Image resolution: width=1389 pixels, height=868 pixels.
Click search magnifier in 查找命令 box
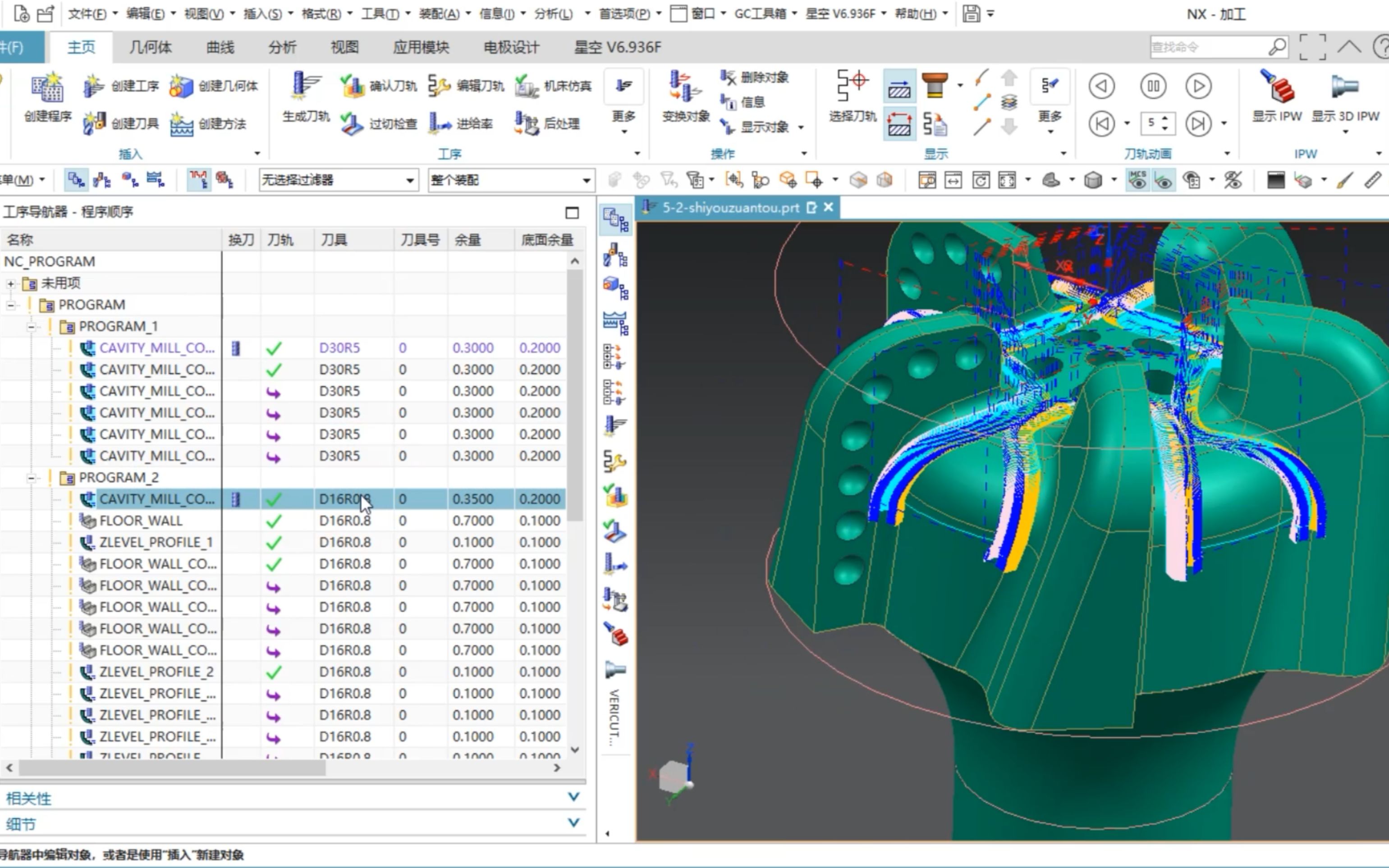pyautogui.click(x=1277, y=46)
